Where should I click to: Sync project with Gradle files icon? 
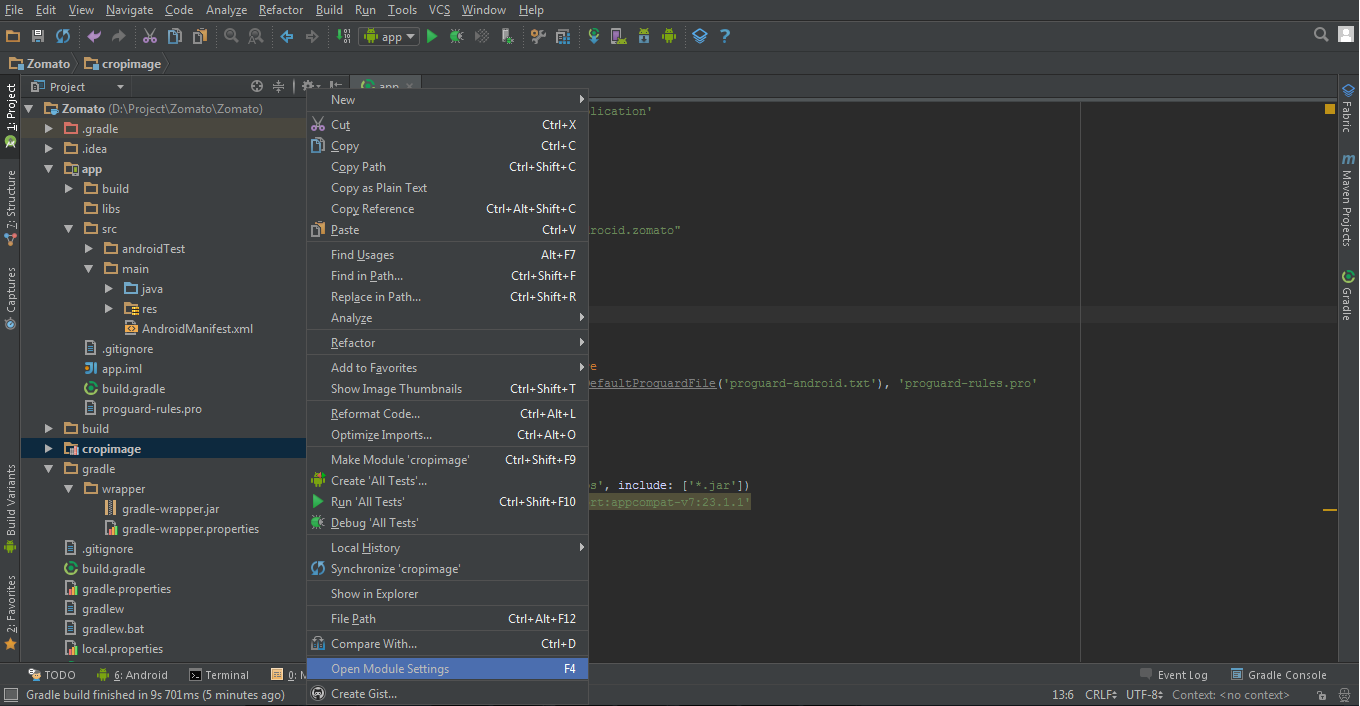[594, 36]
